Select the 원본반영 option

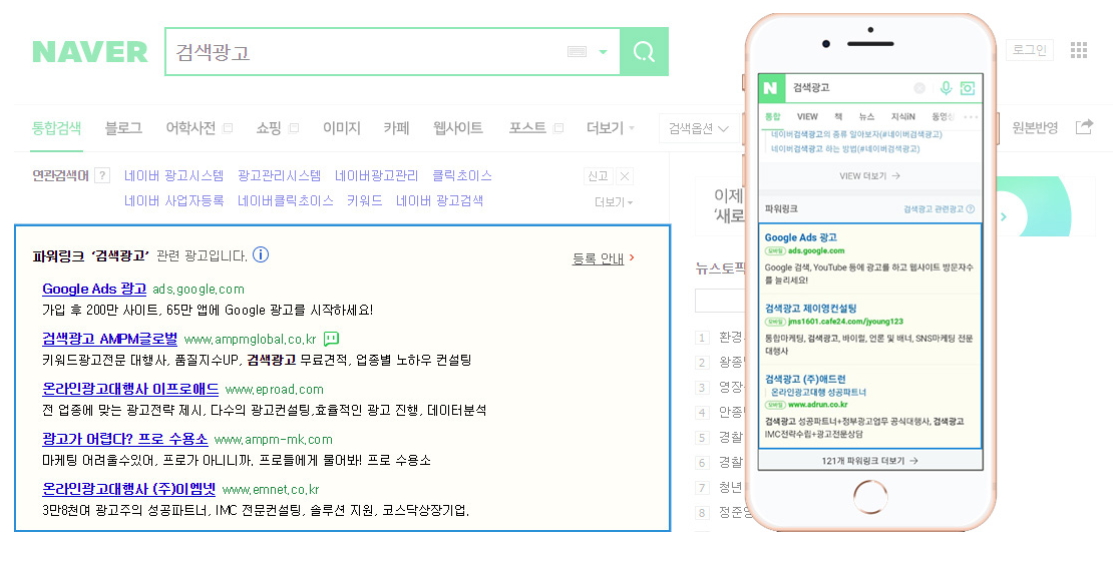[x=1035, y=128]
